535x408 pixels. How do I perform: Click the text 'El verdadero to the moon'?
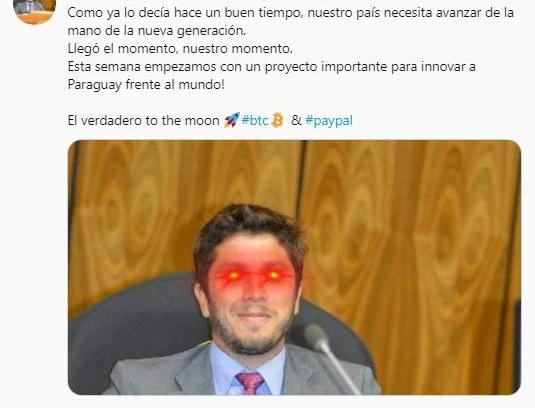coord(143,120)
